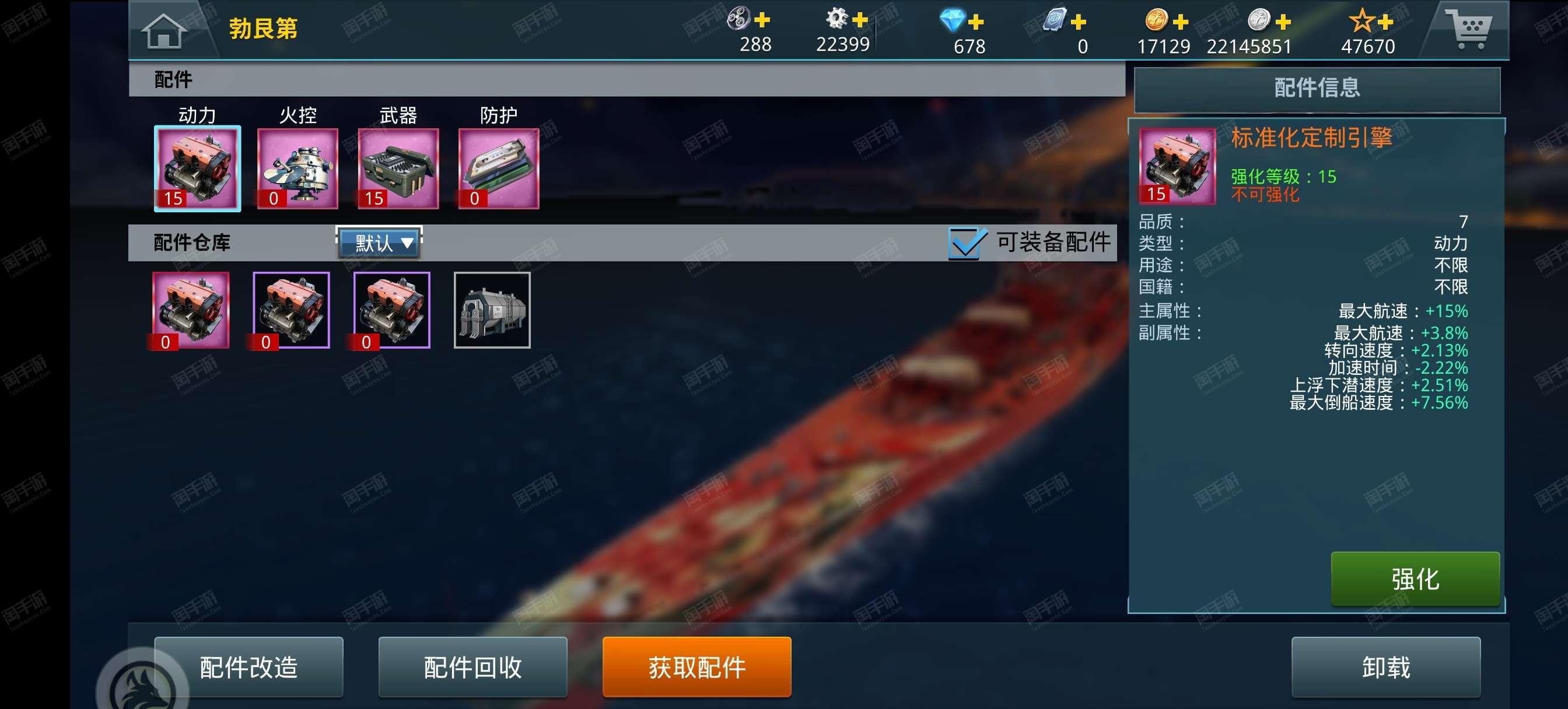Add more gear resources
The image size is (1568, 709).
point(859,20)
